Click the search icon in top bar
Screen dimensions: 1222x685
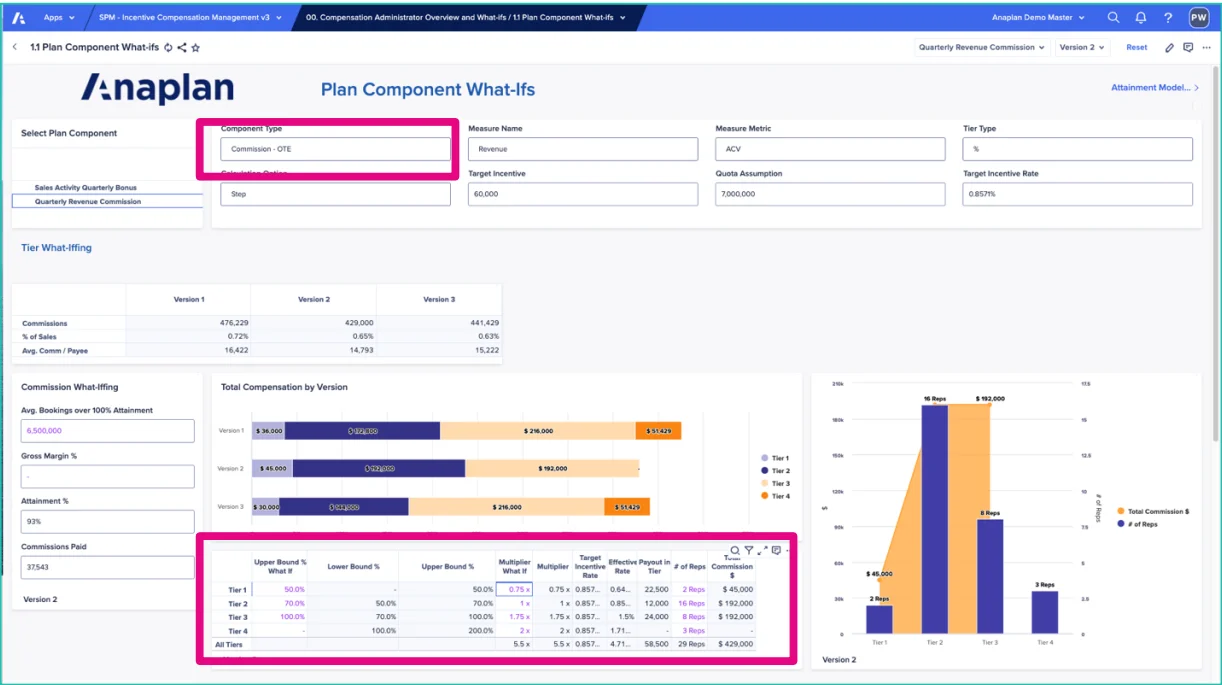click(1113, 18)
